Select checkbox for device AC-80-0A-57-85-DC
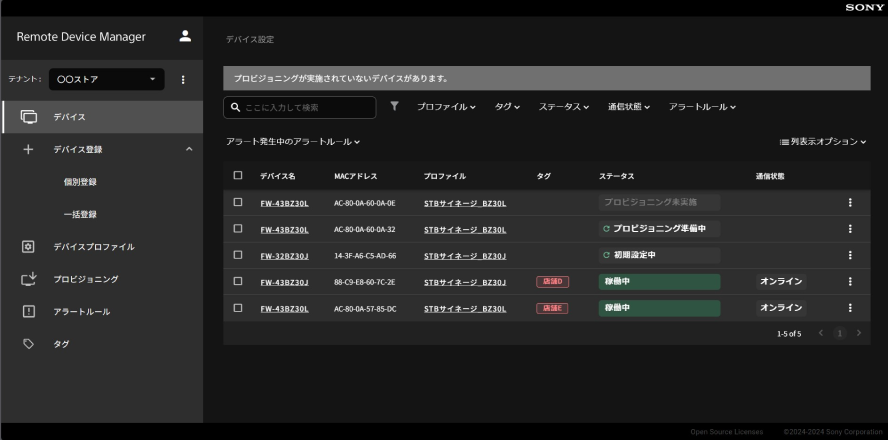 [x=238, y=307]
